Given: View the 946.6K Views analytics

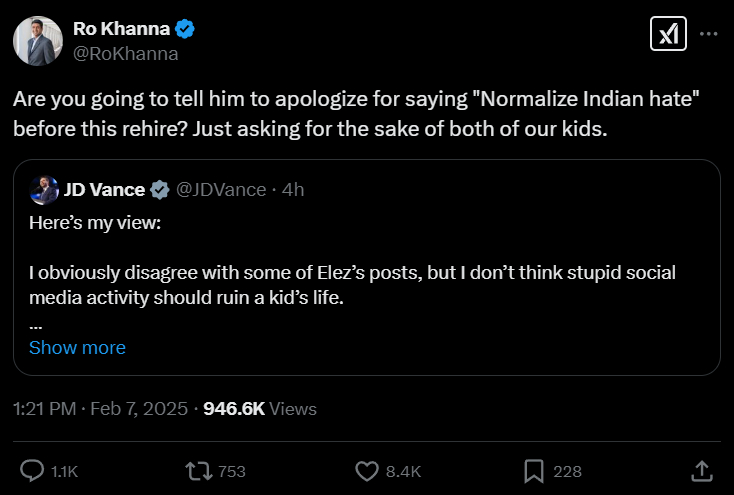Looking at the screenshot, I should click(x=260, y=408).
